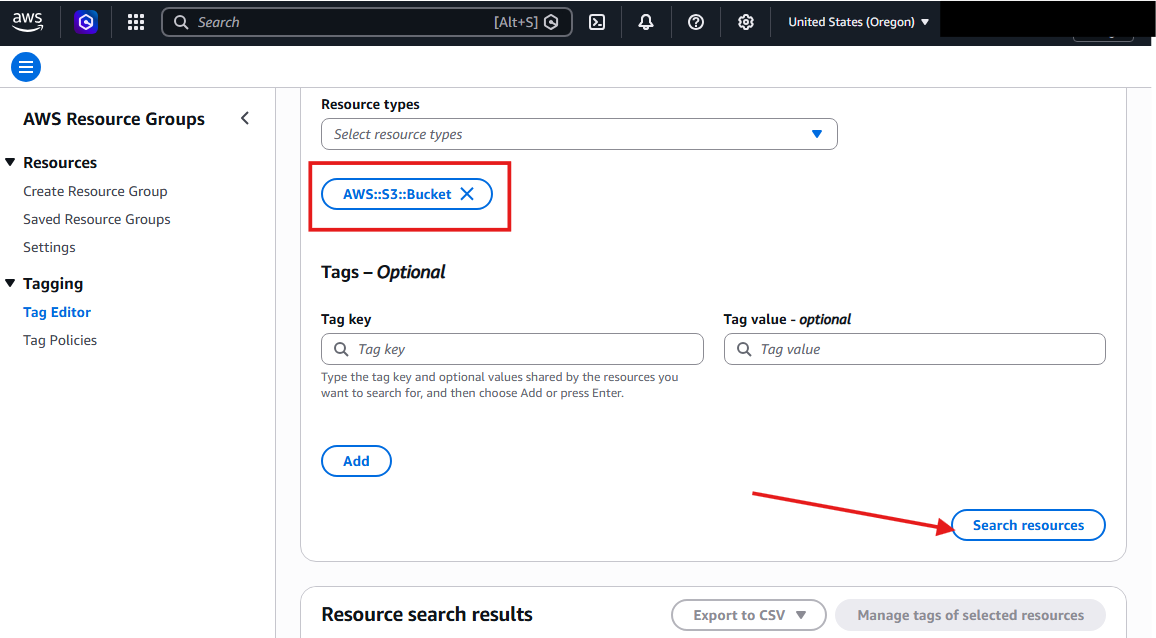This screenshot has height=638, width=1156.
Task: Open the Export to CSV dropdown
Action: point(748,615)
